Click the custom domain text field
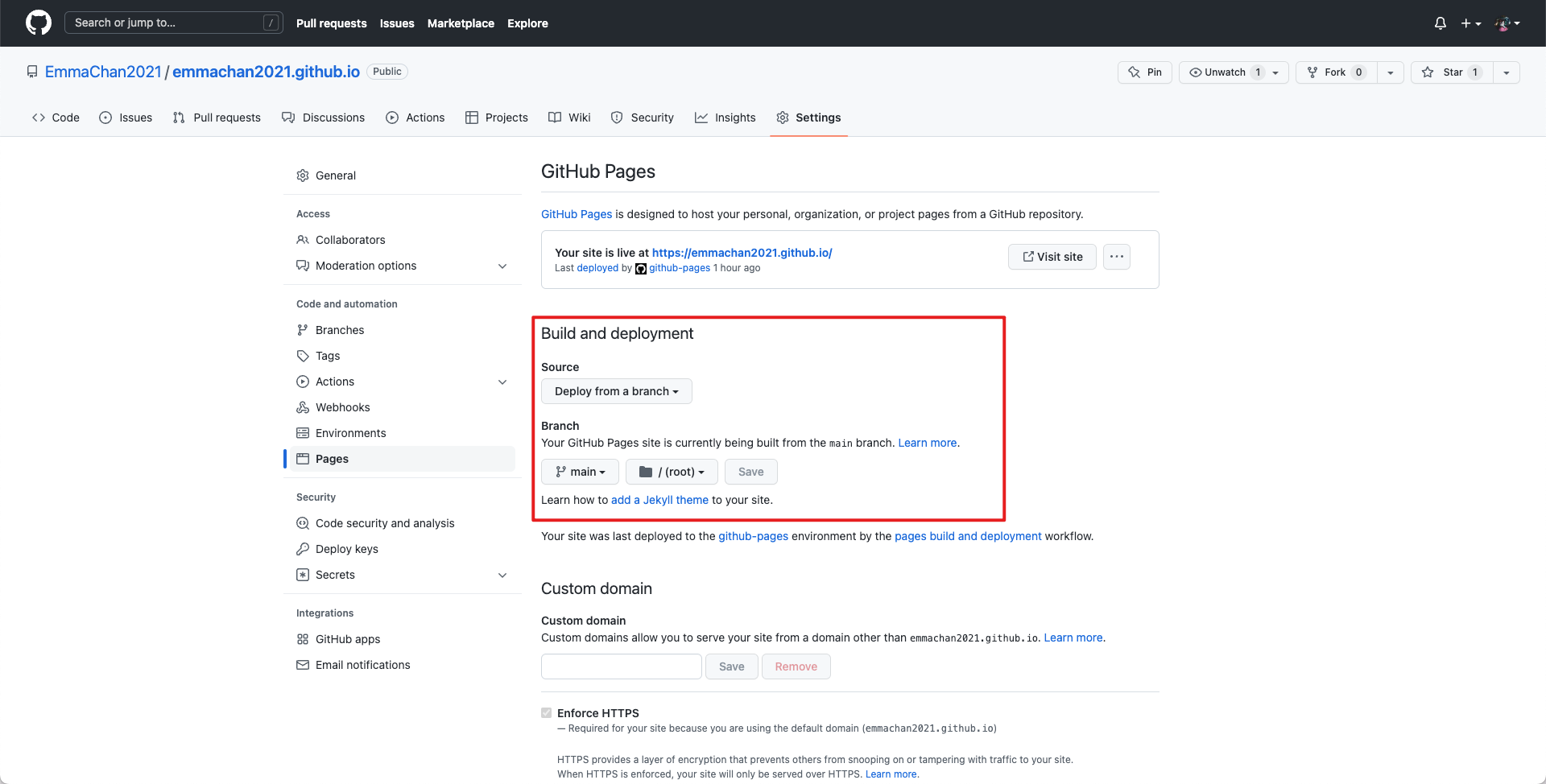 point(621,666)
